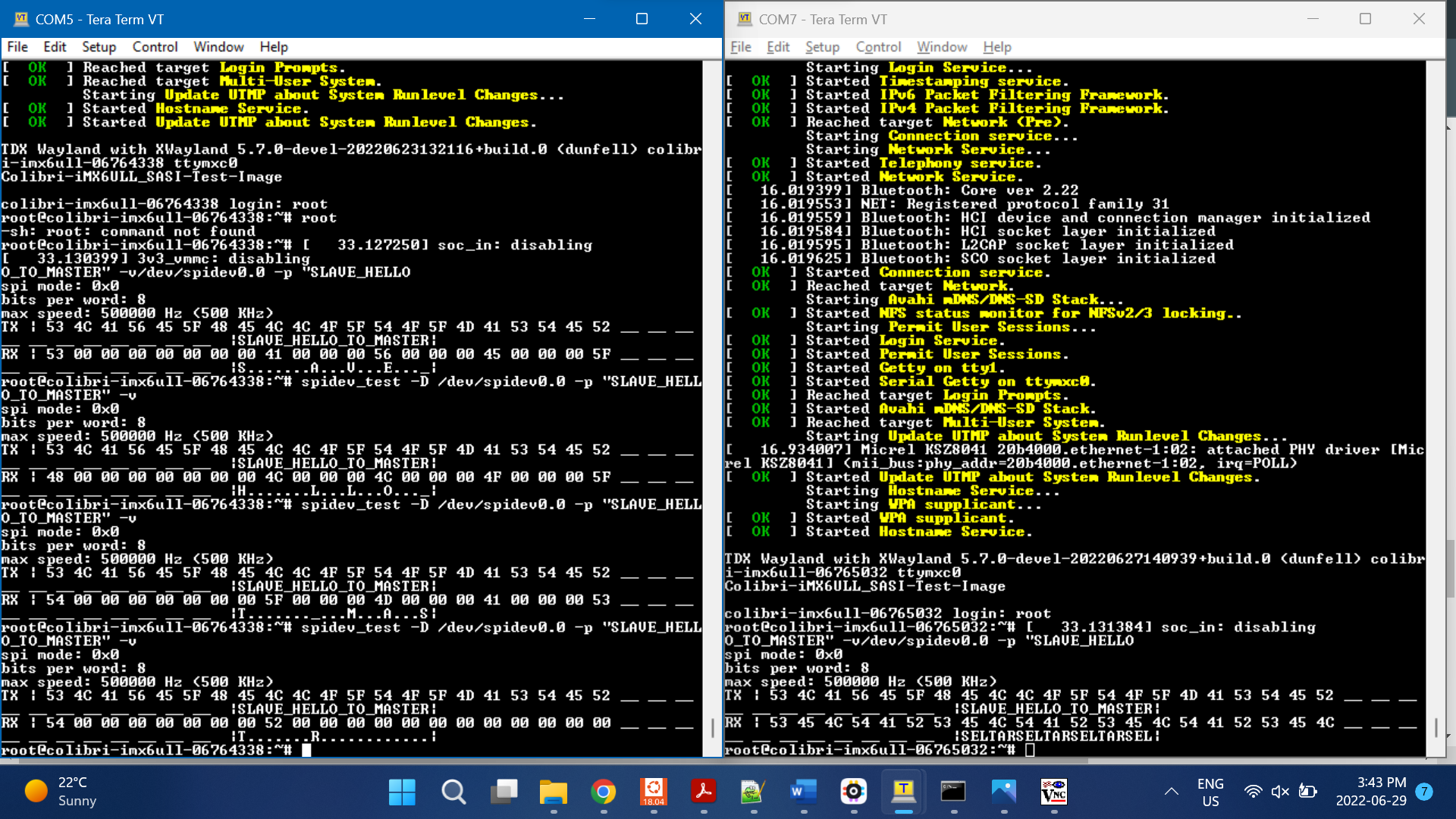Open Google Chrome from taskbar
Viewport: 1456px width, 819px height.
(603, 792)
